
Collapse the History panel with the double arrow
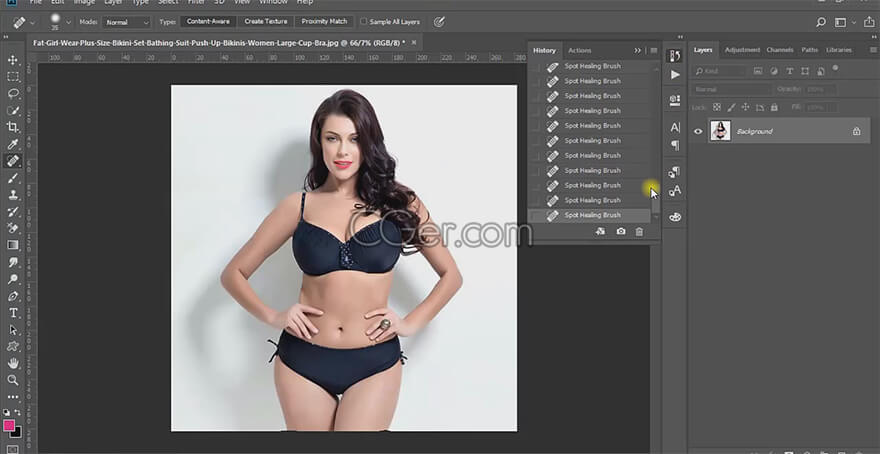(638, 51)
